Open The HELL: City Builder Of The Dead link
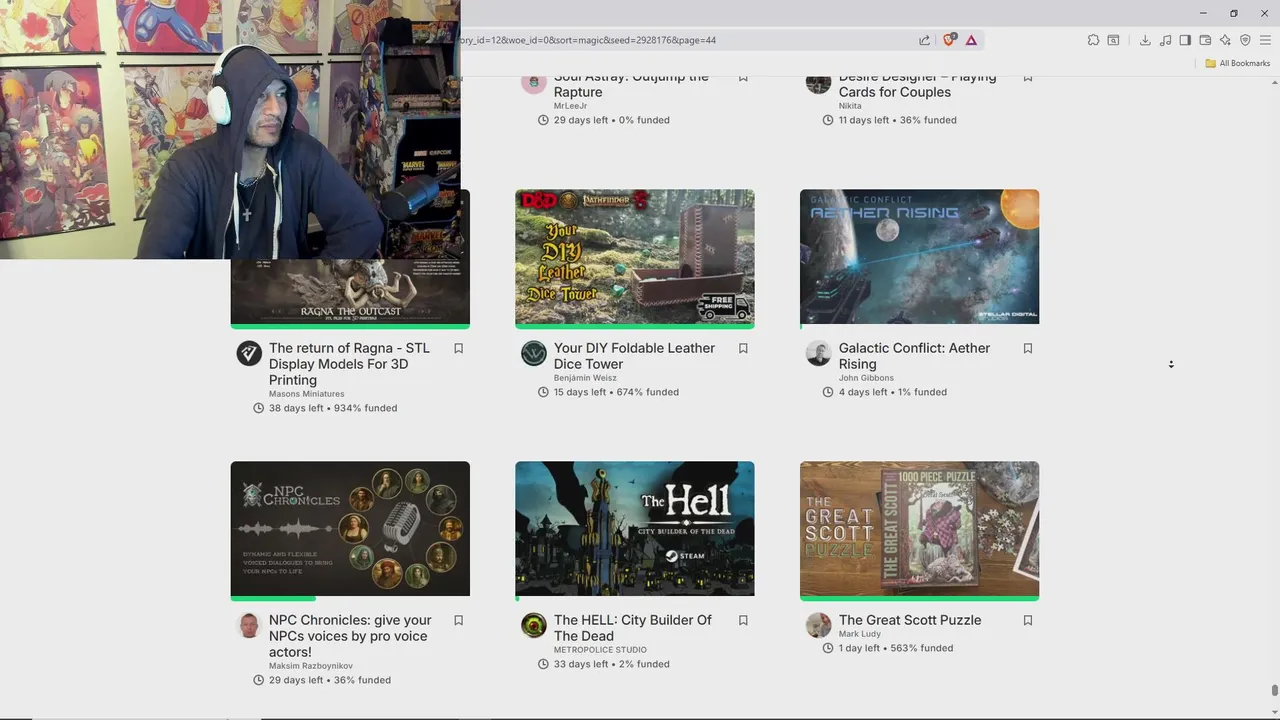This screenshot has width=1280, height=720. pyautogui.click(x=633, y=628)
